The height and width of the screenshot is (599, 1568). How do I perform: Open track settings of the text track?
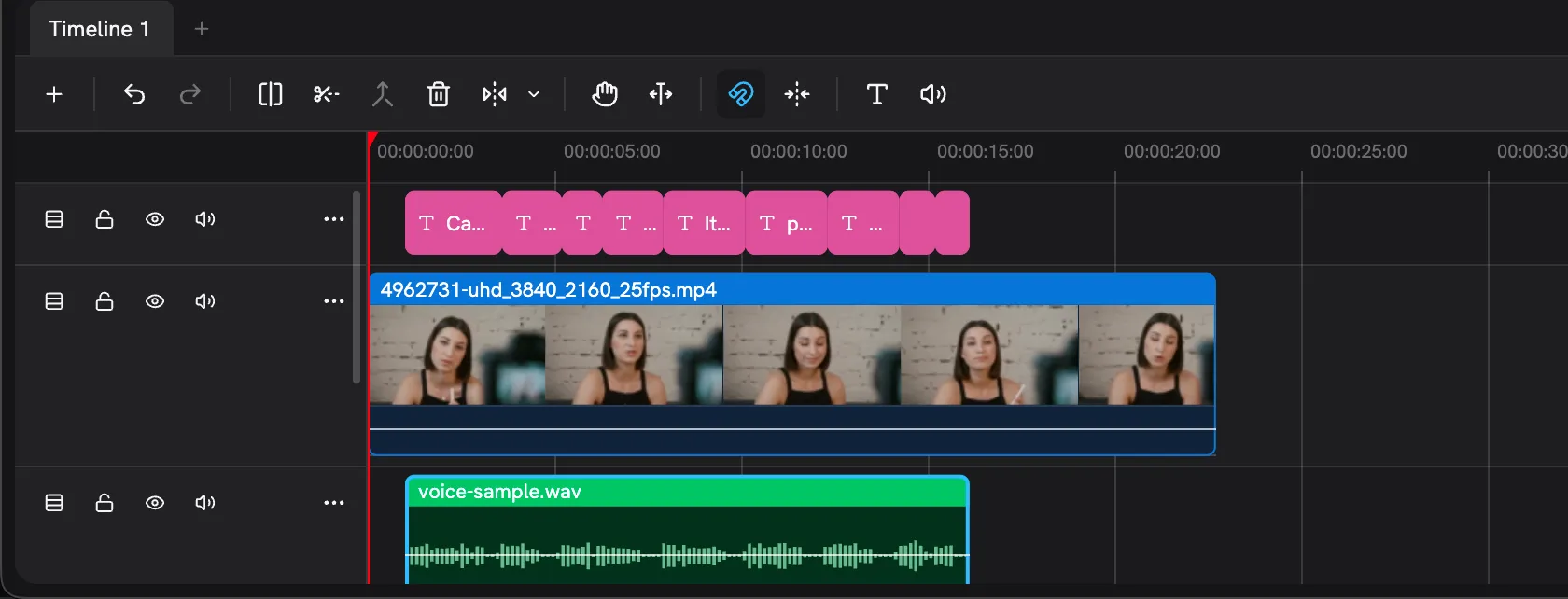54,219
